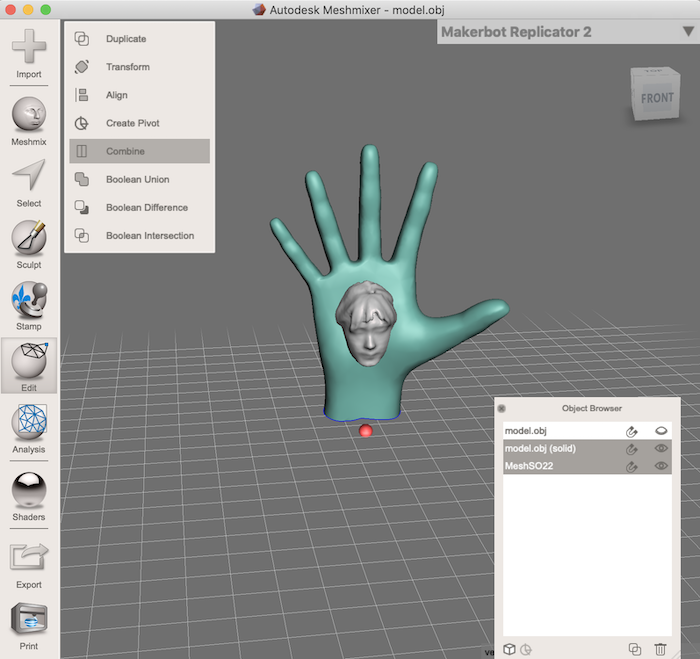Click trash icon in Object Browser
This screenshot has height=659, width=700.
[x=660, y=649]
